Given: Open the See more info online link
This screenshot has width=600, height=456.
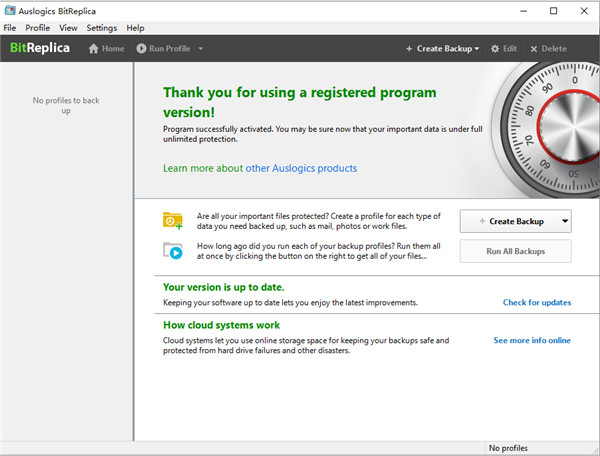Looking at the screenshot, I should point(532,340).
